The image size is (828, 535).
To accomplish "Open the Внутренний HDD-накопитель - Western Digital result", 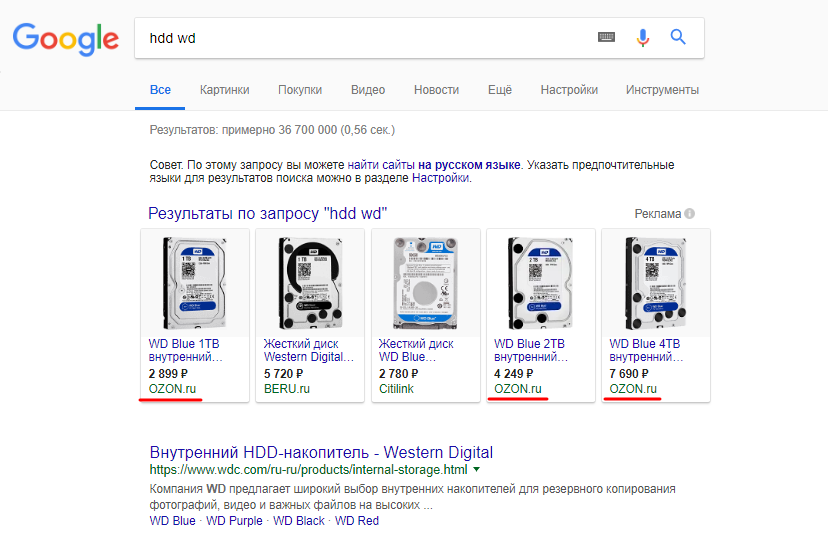I will click(321, 452).
